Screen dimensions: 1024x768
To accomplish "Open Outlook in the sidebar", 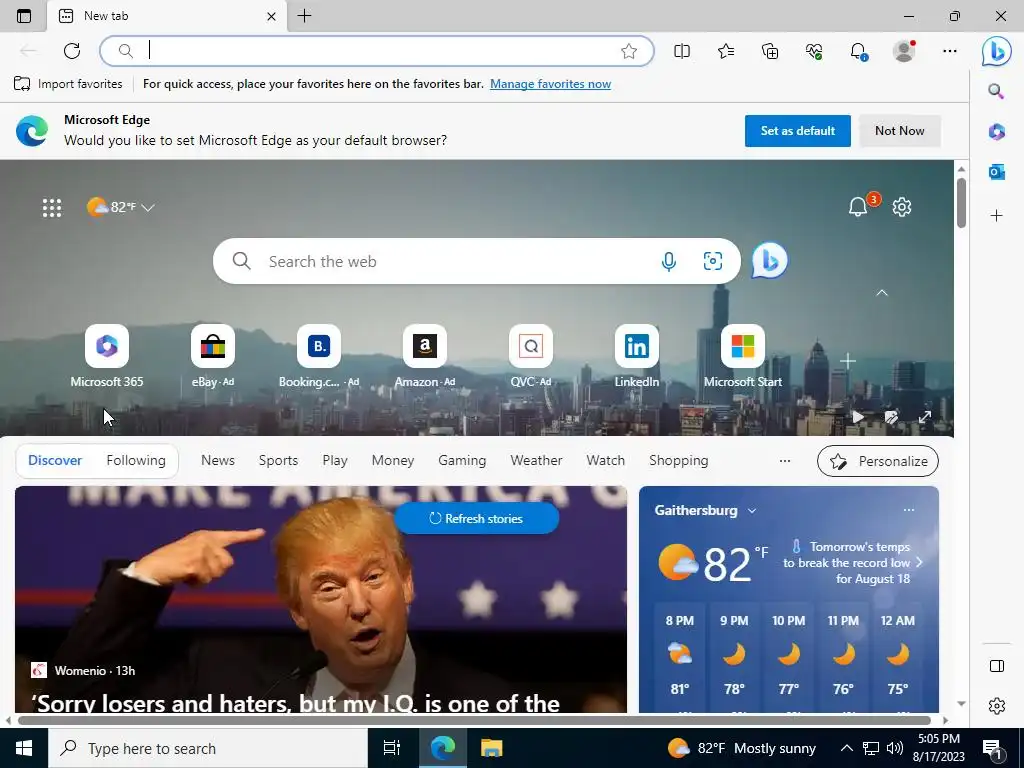I will tap(997, 172).
